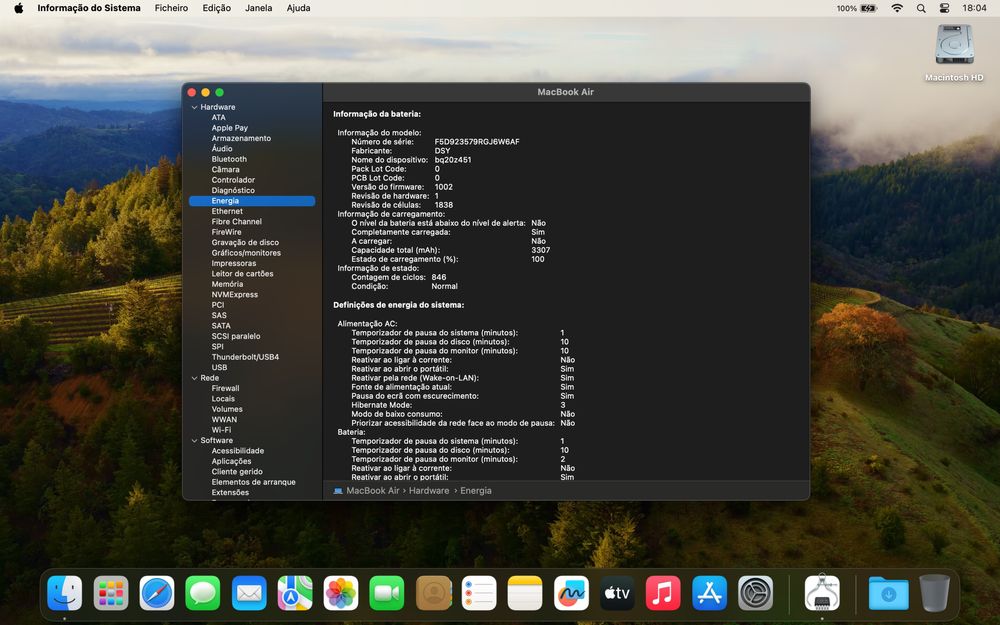Open the Contacts app icon
This screenshot has height=625, width=1000.
433,593
